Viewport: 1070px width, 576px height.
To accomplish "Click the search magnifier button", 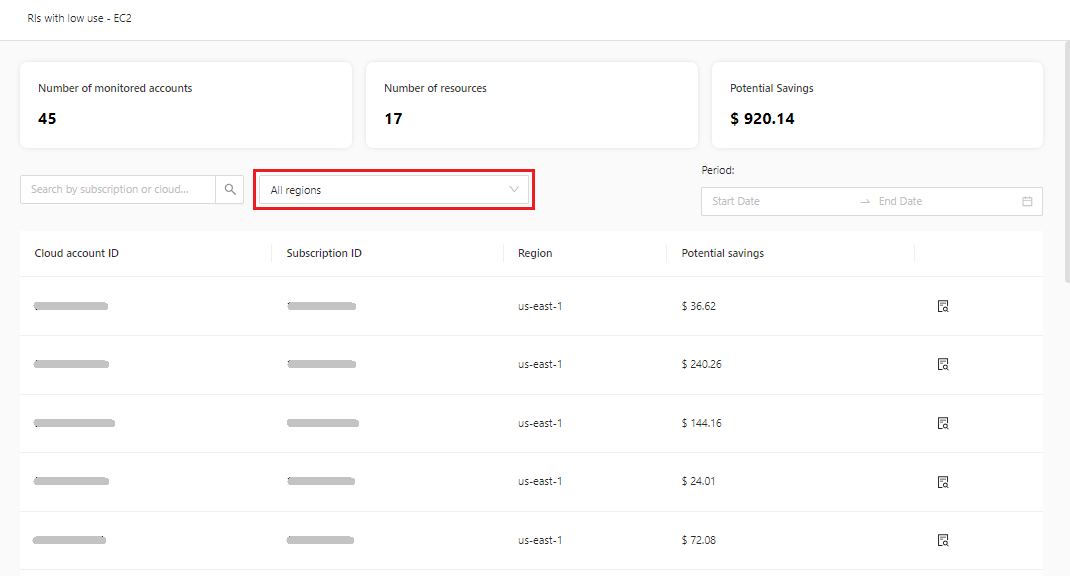I will pyautogui.click(x=230, y=189).
